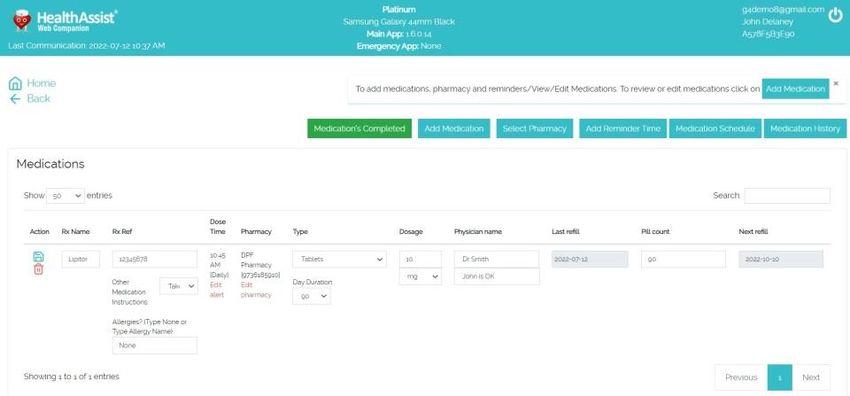Sort by the Pharmacy column header

(256, 231)
